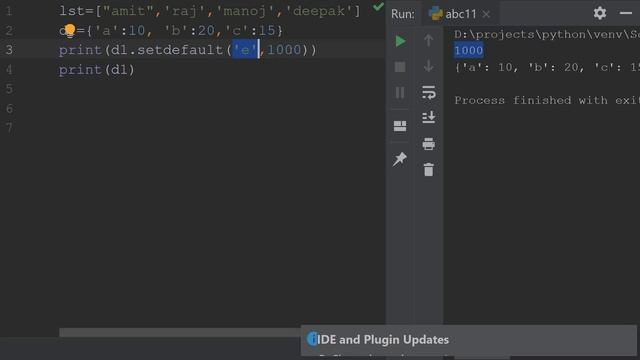The width and height of the screenshot is (640, 360).
Task: Click line number 3 in gutter
Action: 9,50
